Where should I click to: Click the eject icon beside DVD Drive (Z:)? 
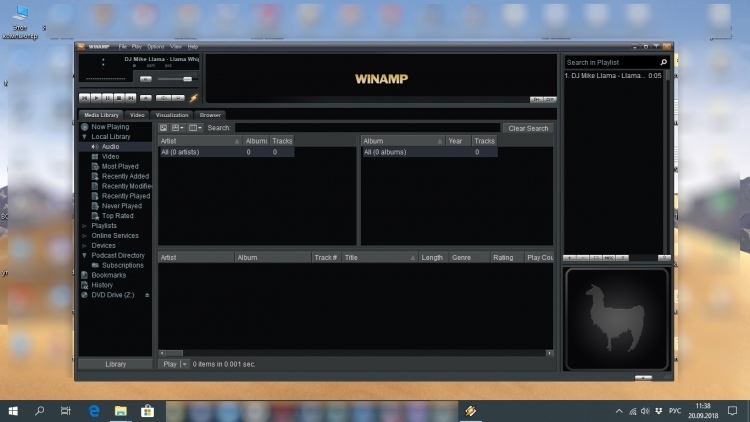click(x=147, y=295)
